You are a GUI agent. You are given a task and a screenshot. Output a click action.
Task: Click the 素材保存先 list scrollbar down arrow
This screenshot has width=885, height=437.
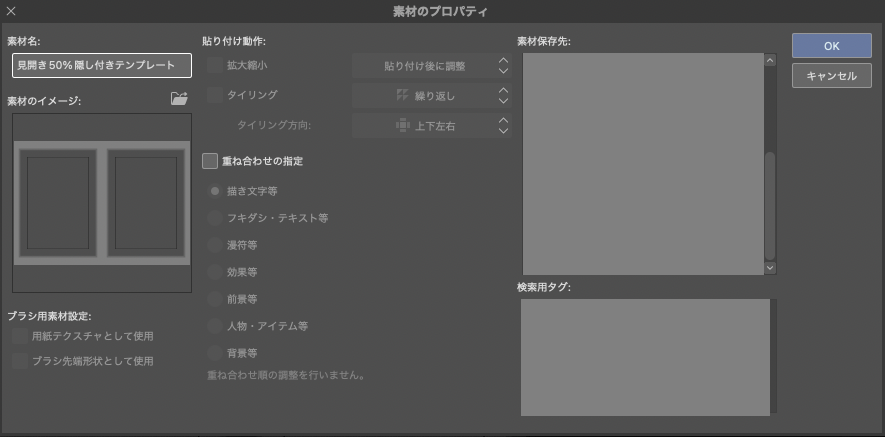tap(770, 268)
